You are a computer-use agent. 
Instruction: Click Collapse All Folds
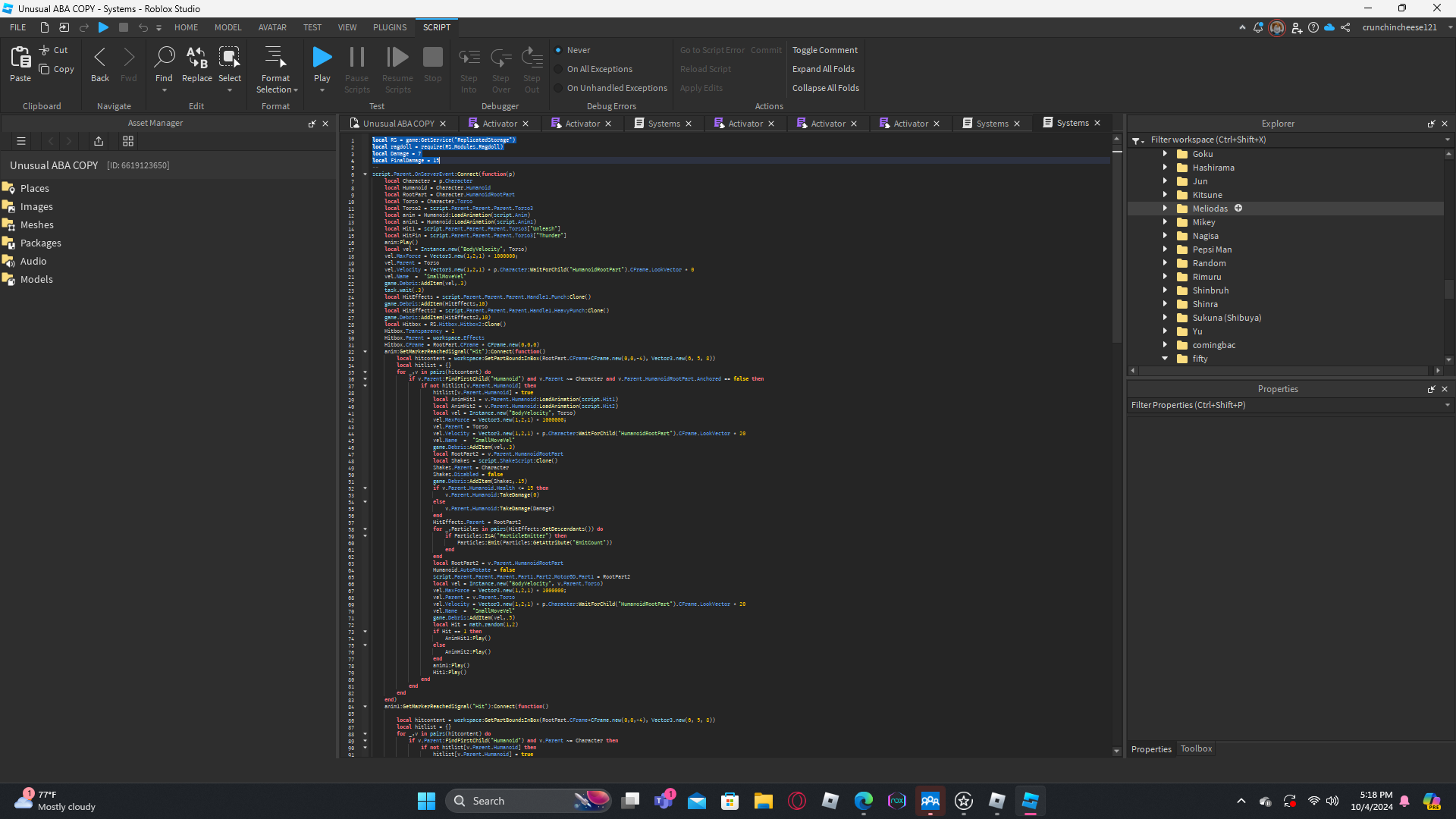tap(826, 88)
